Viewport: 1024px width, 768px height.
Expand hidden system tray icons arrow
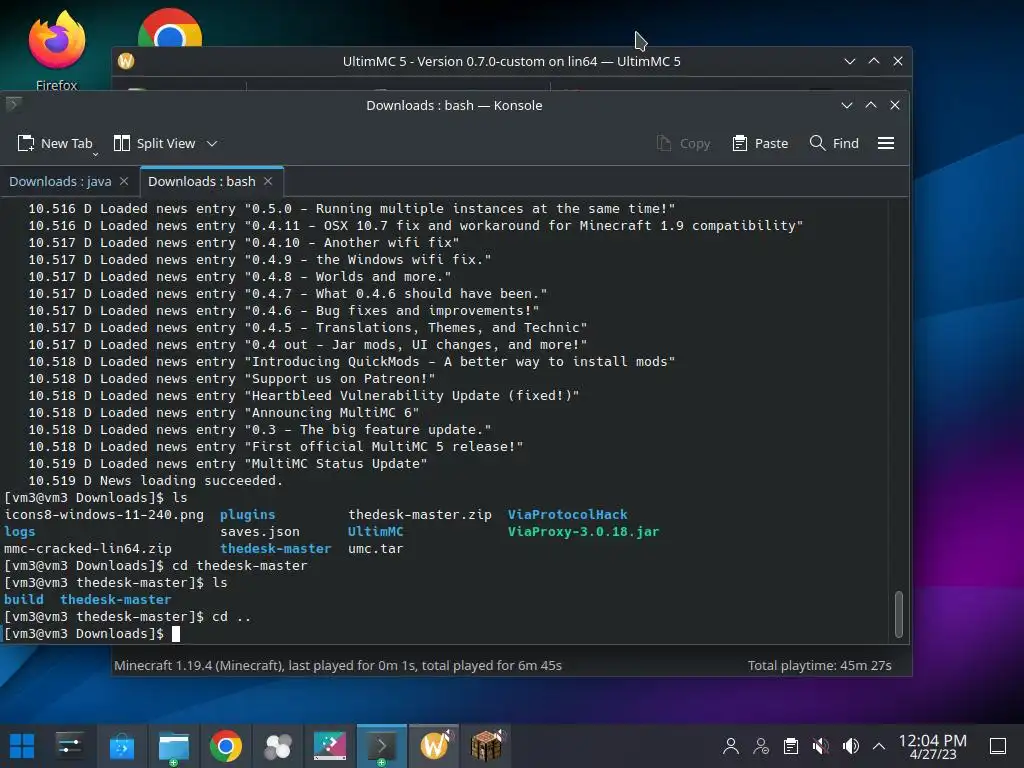coord(879,746)
